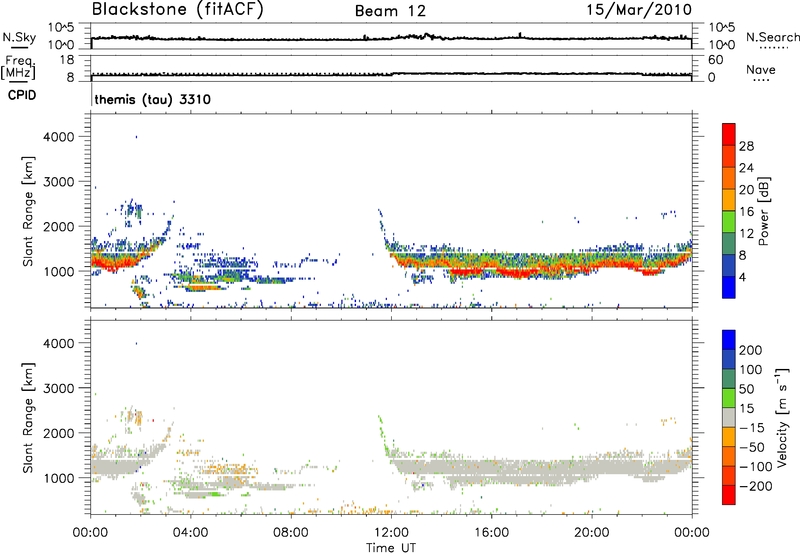This screenshot has width=800, height=554.
Task: Click the N.Search legend label
Action: [772, 37]
